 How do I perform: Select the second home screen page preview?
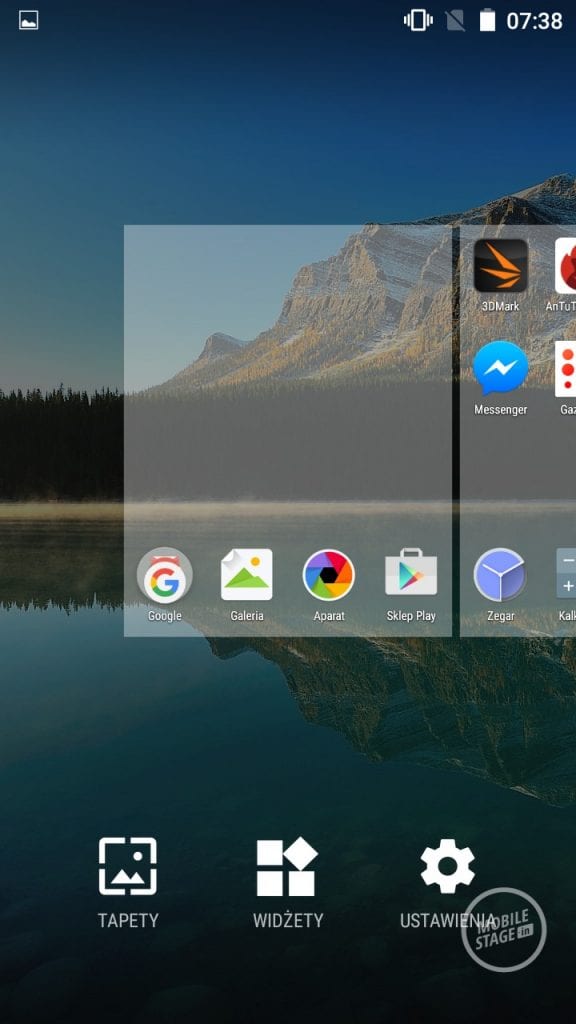[518, 431]
